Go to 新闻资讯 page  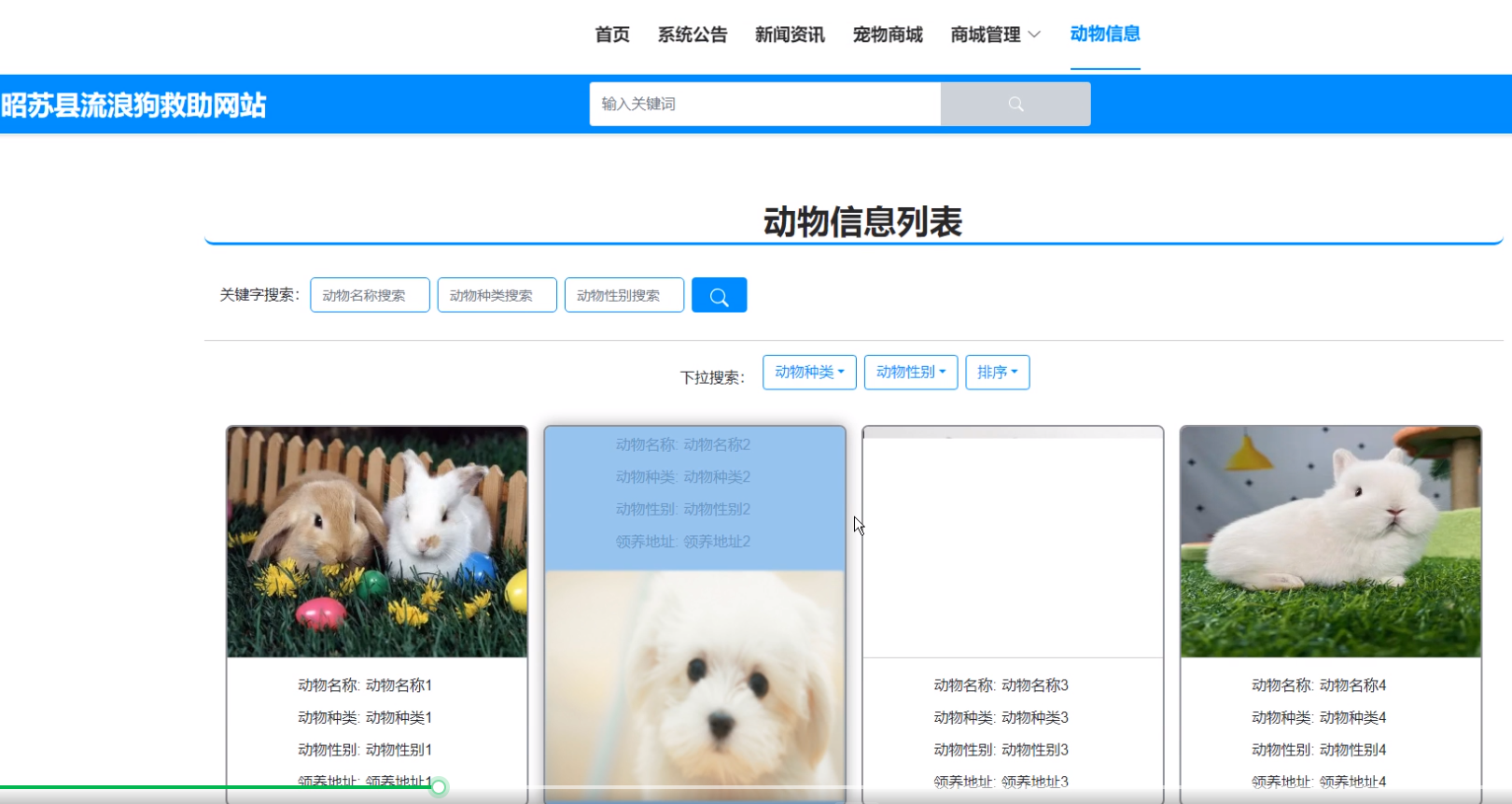[x=790, y=35]
